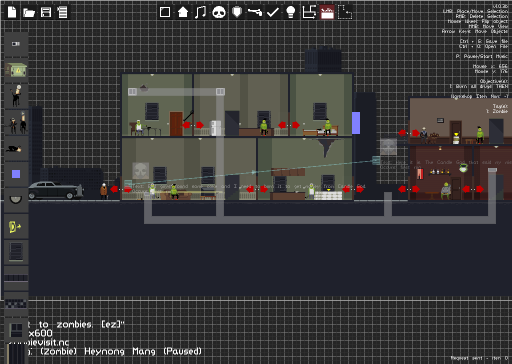Select the skull marker between buildings

[388, 146]
